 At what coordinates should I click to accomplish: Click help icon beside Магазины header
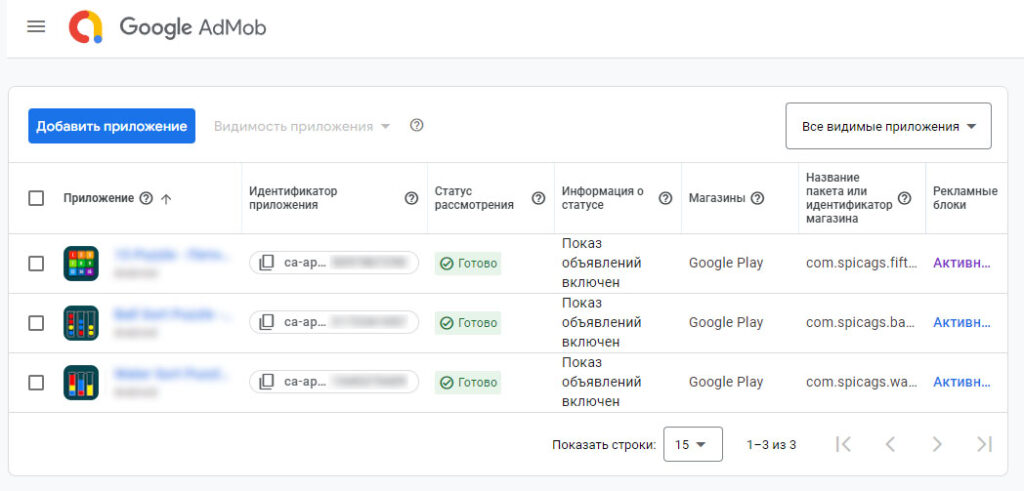pos(757,198)
